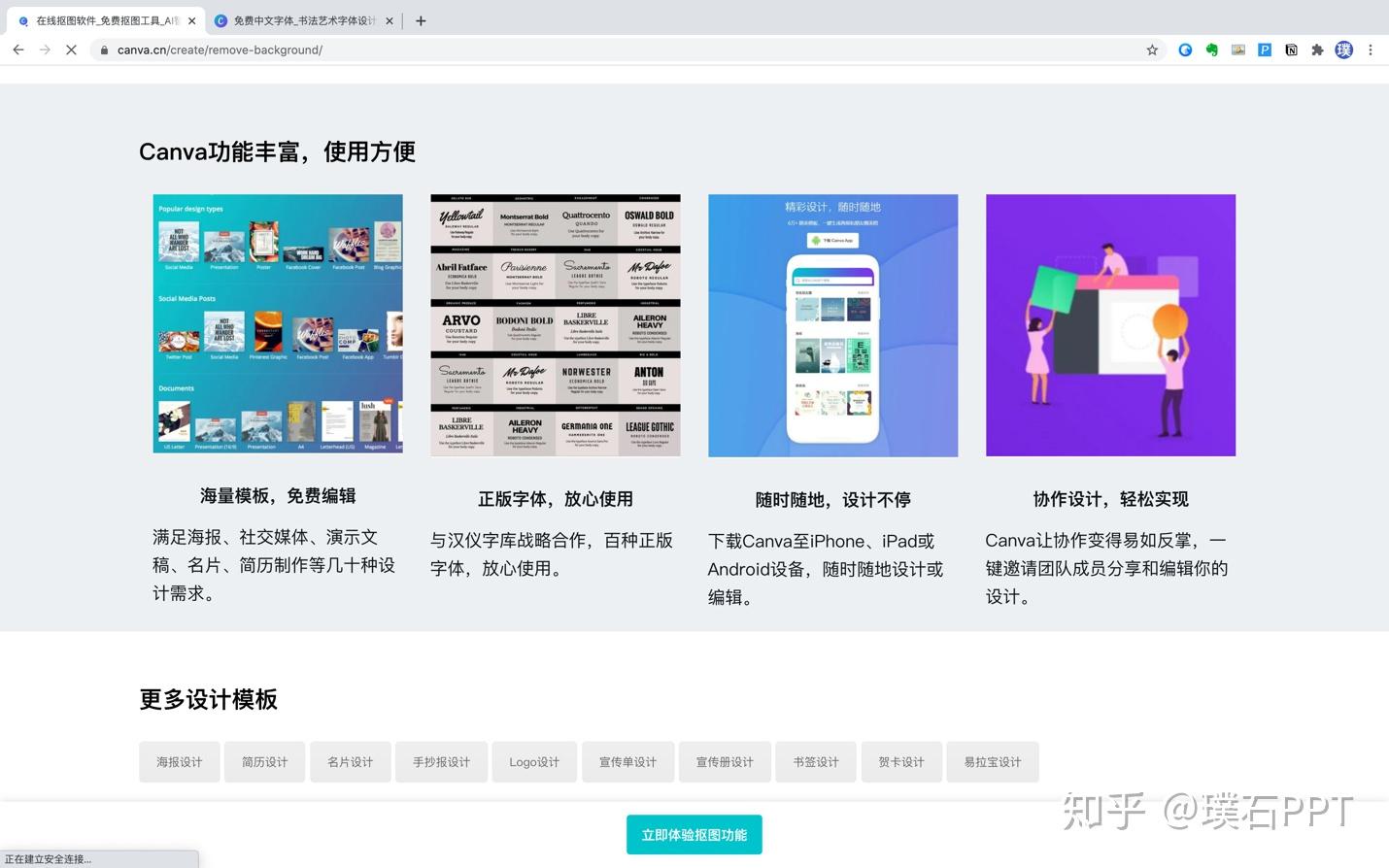Click the Canva功能丰富，使用方便 heading
1389x868 pixels.
tap(278, 152)
